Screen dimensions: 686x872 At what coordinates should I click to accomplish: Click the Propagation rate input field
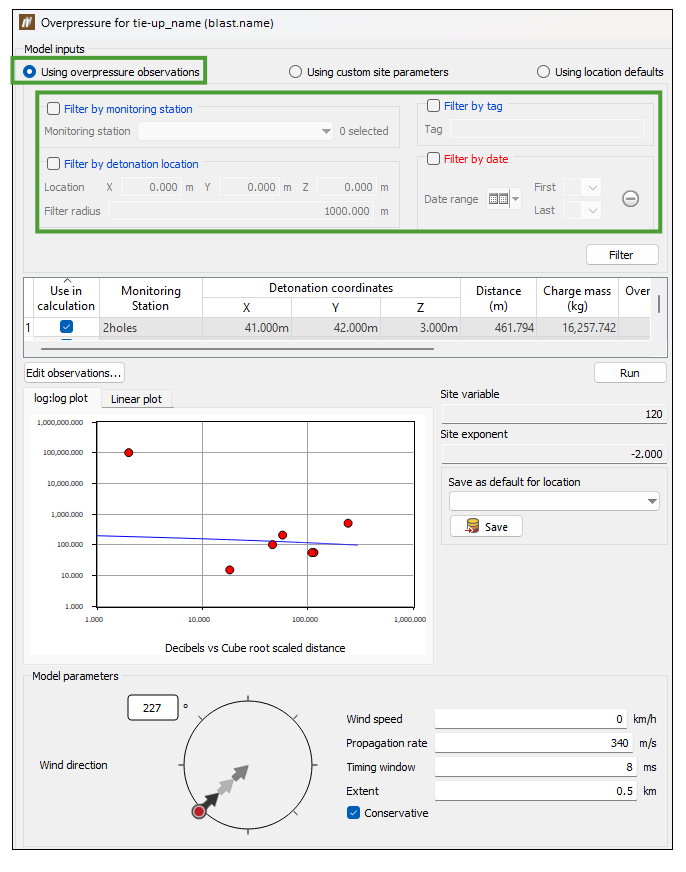click(x=534, y=742)
